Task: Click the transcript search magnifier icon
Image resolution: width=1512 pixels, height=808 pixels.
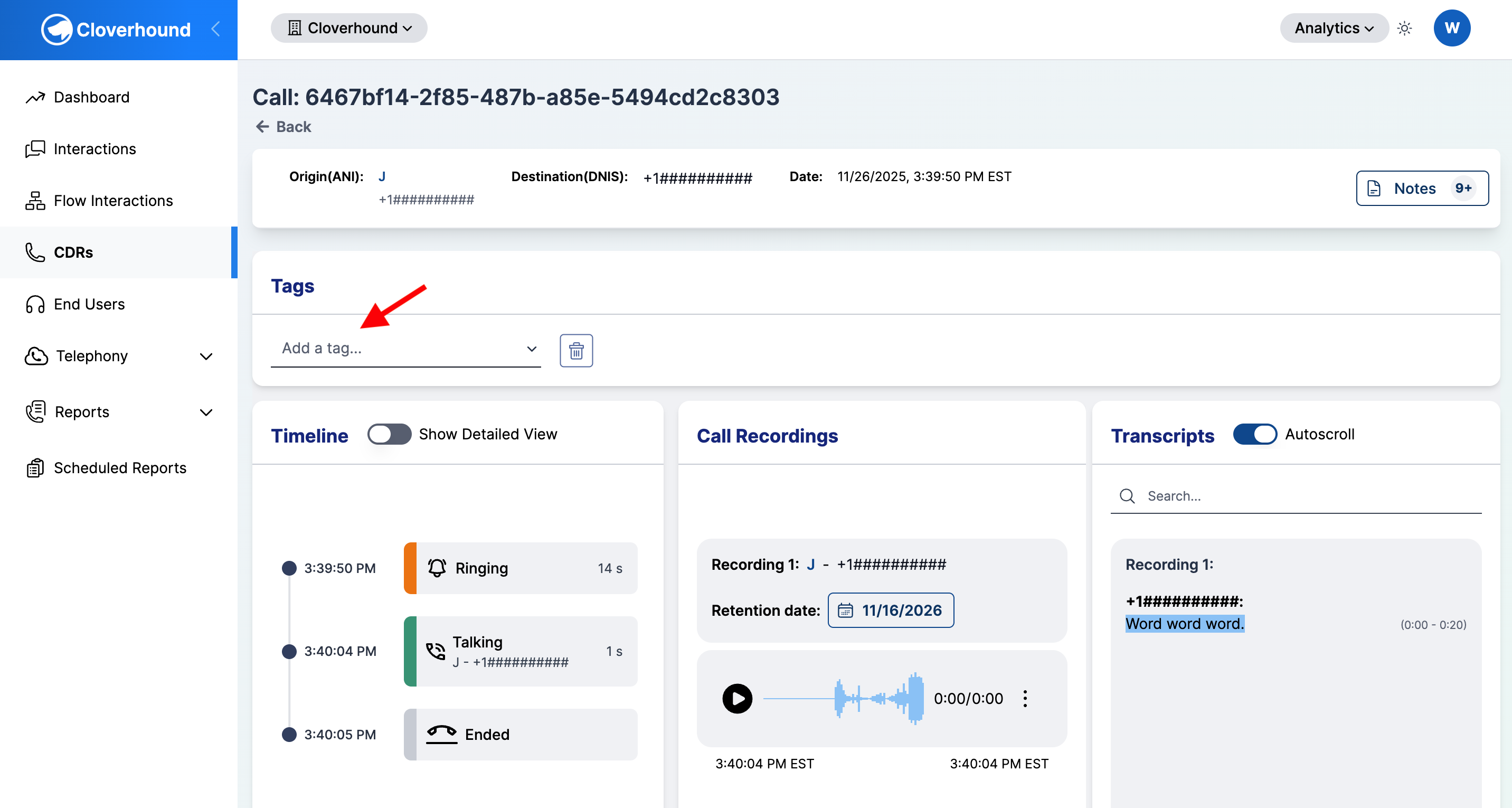Action: pyautogui.click(x=1127, y=496)
